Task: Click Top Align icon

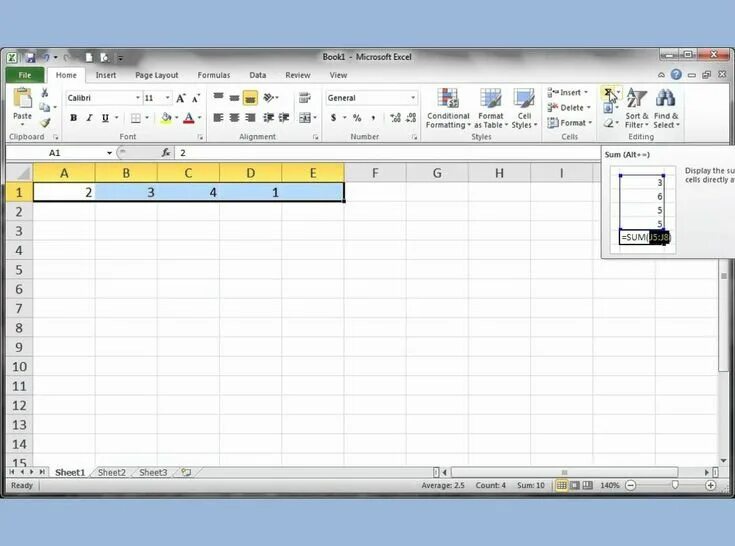Action: click(x=218, y=97)
